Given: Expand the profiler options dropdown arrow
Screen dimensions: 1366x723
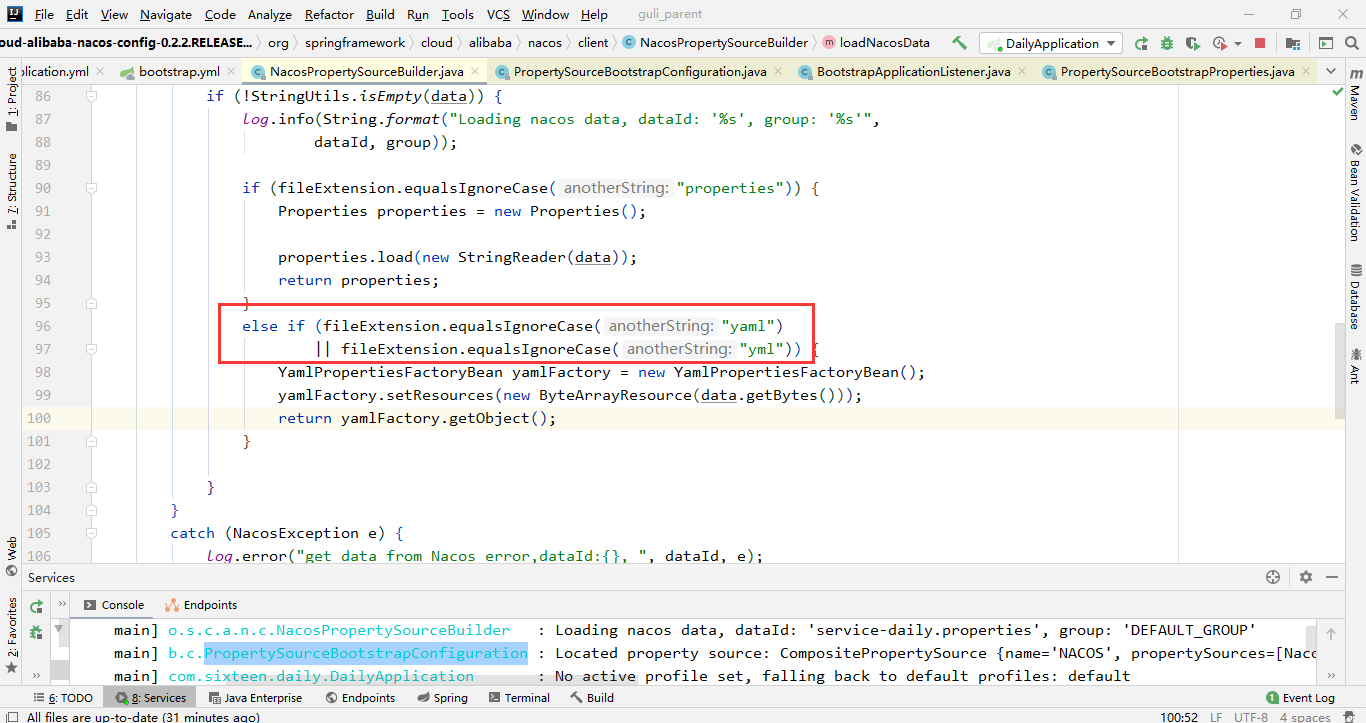Looking at the screenshot, I should [x=1238, y=44].
